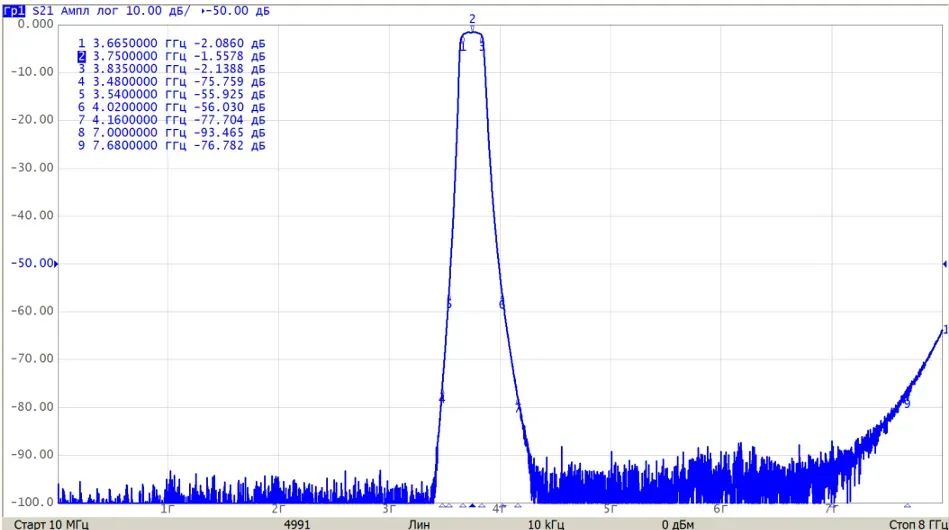Click marker 2 at the trace peak

click(x=472, y=21)
